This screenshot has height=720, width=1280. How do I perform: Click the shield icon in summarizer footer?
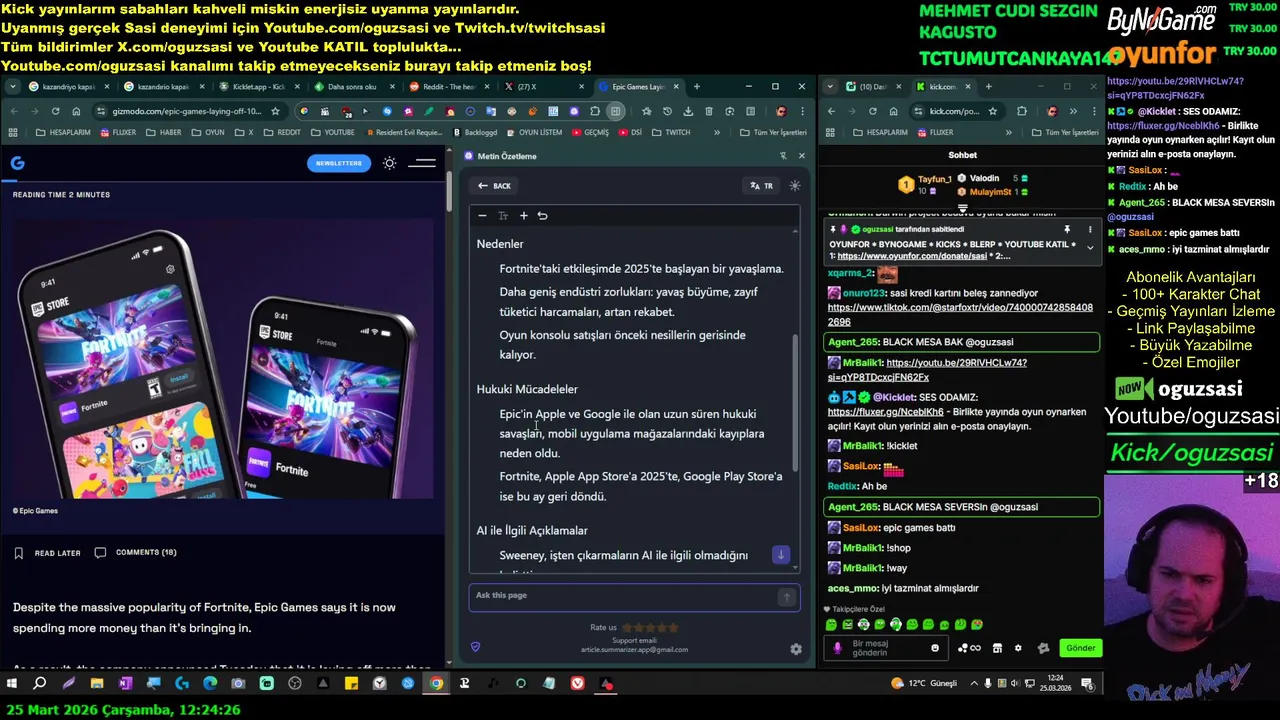click(x=475, y=647)
